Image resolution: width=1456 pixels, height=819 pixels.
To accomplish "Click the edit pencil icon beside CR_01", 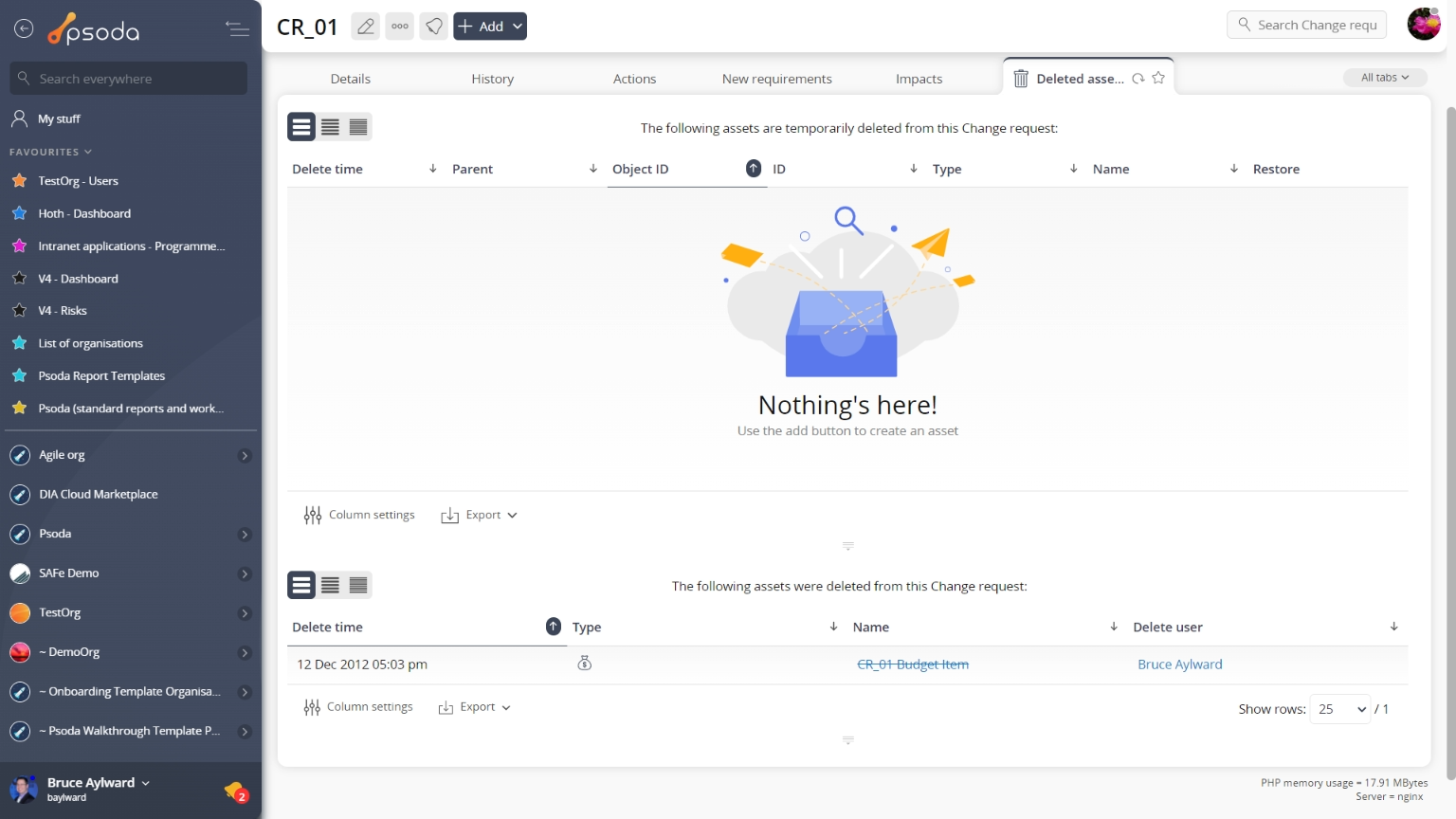I will (x=365, y=27).
